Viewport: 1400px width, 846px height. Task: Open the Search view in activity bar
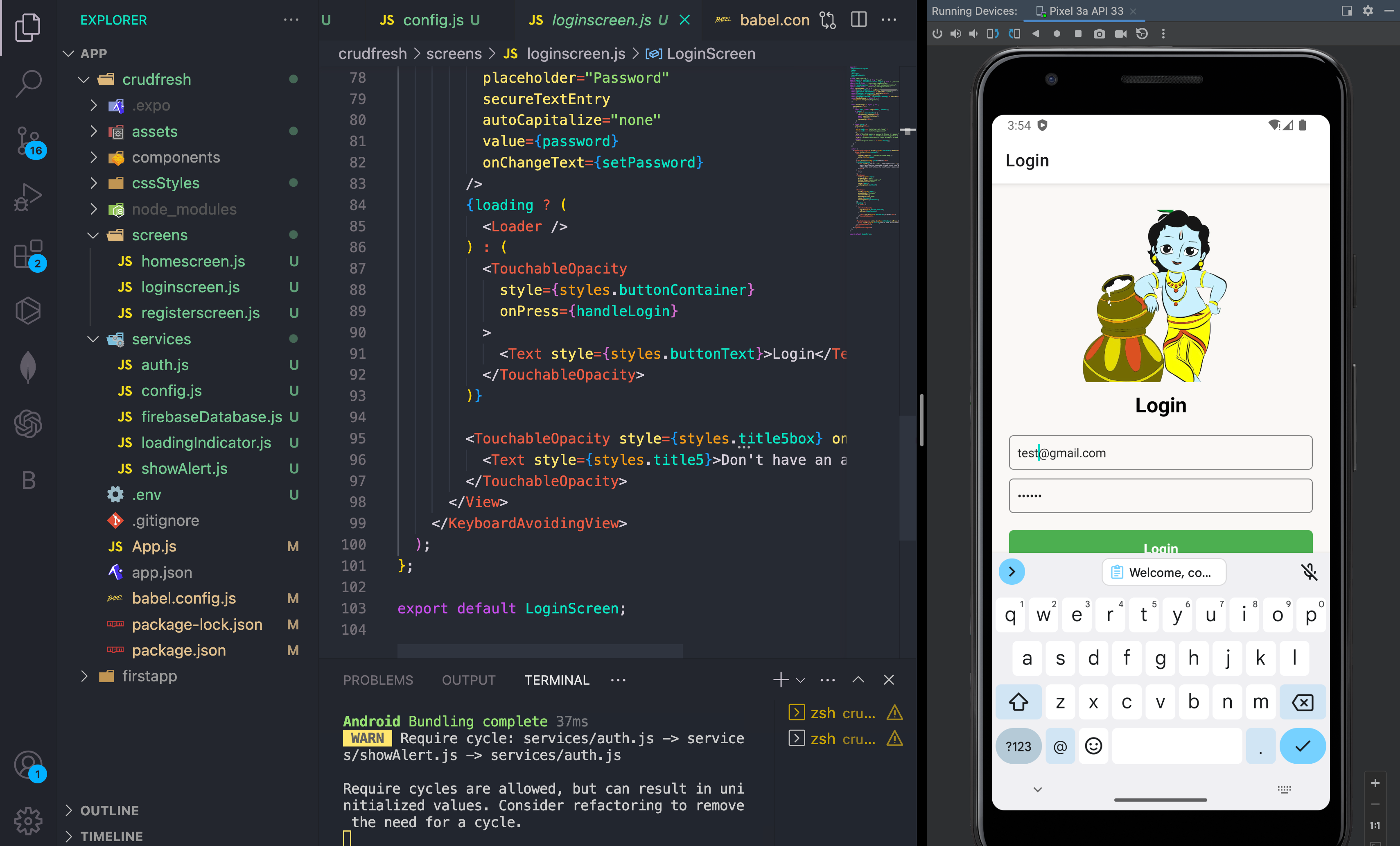(28, 83)
